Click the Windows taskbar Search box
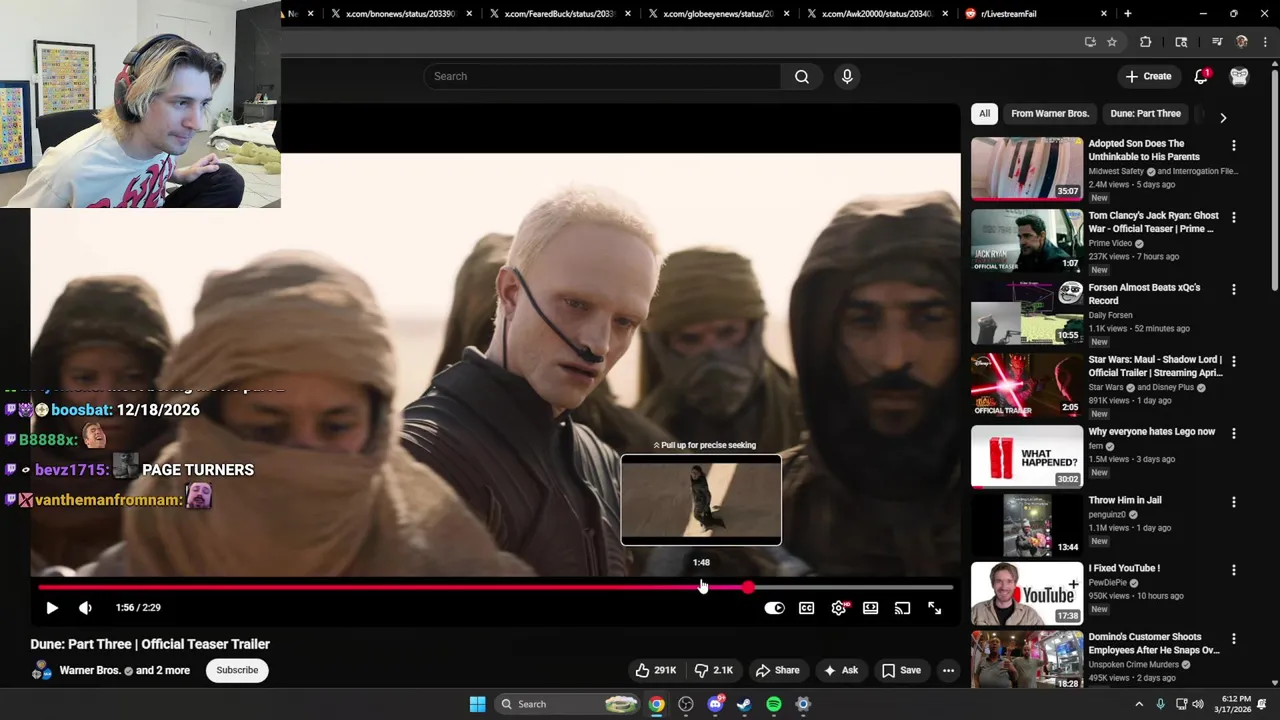Viewport: 1280px width, 720px height. [567, 704]
